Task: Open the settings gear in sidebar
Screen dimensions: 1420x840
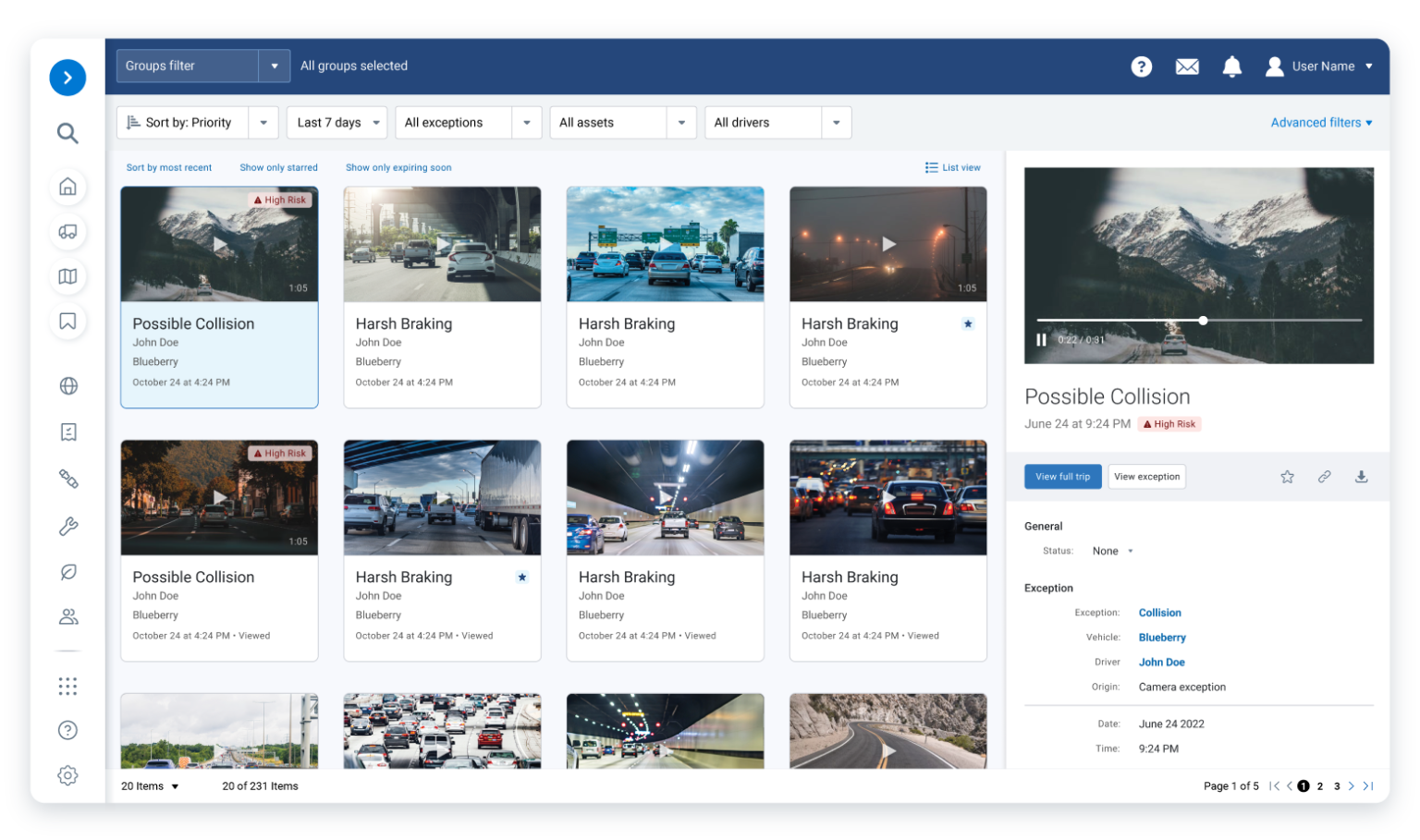Action: pyautogui.click(x=67, y=775)
